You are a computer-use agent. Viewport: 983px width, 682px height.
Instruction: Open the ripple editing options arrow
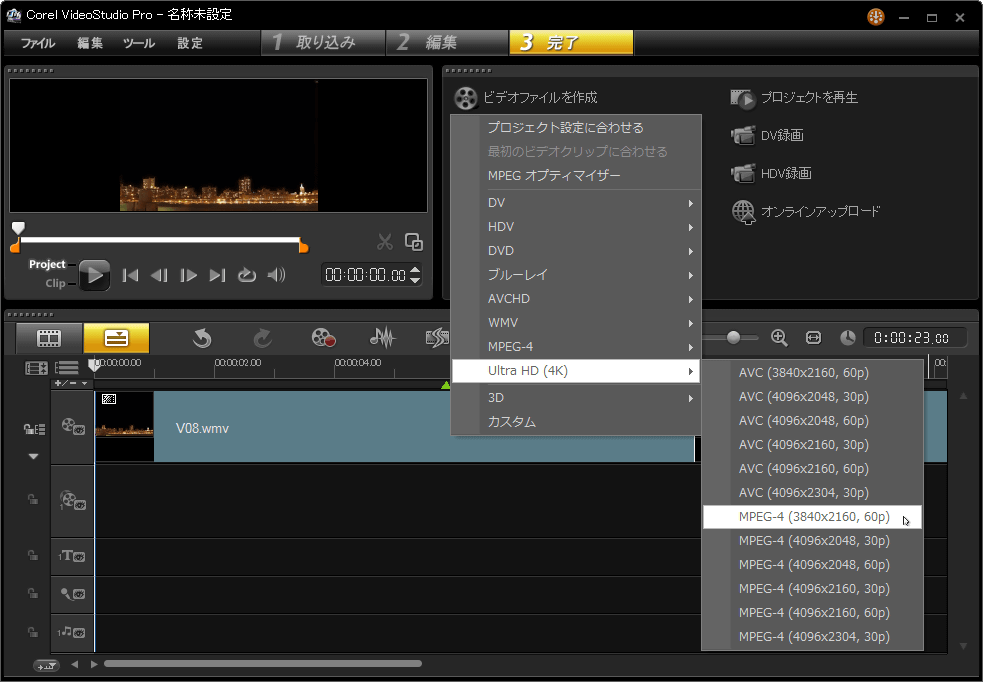[33, 456]
